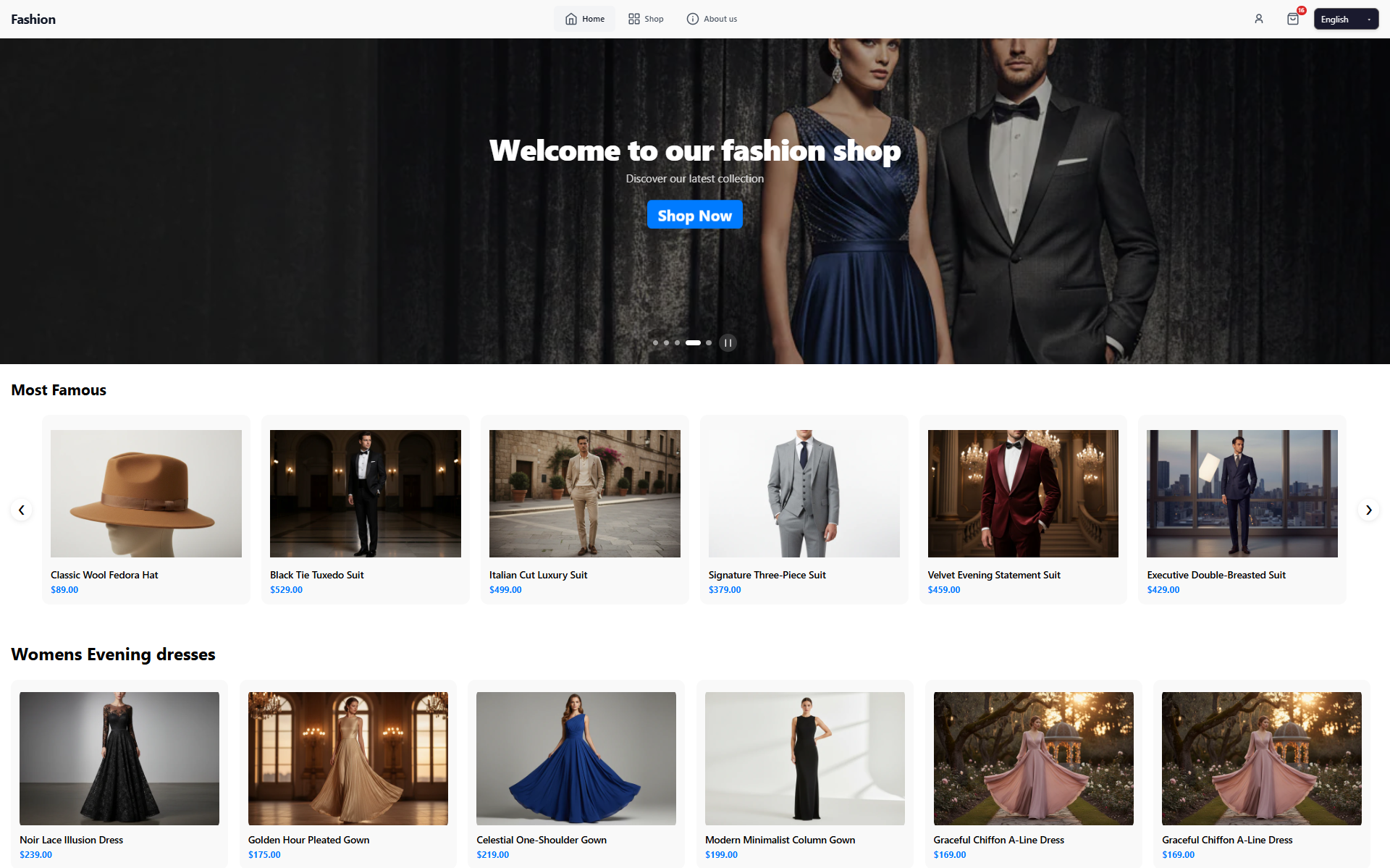Open the English language dropdown
Viewport: 1390px width, 868px height.
[1345, 19]
